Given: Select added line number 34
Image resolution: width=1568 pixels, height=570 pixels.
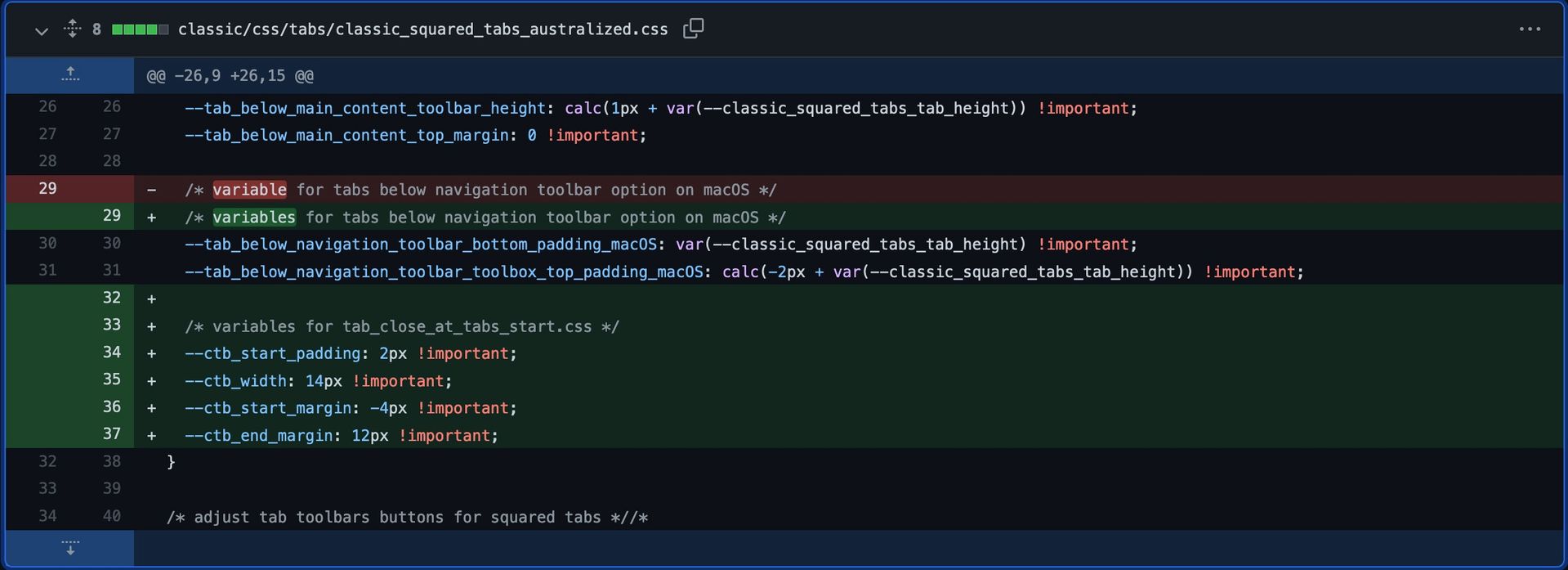Looking at the screenshot, I should tap(111, 352).
